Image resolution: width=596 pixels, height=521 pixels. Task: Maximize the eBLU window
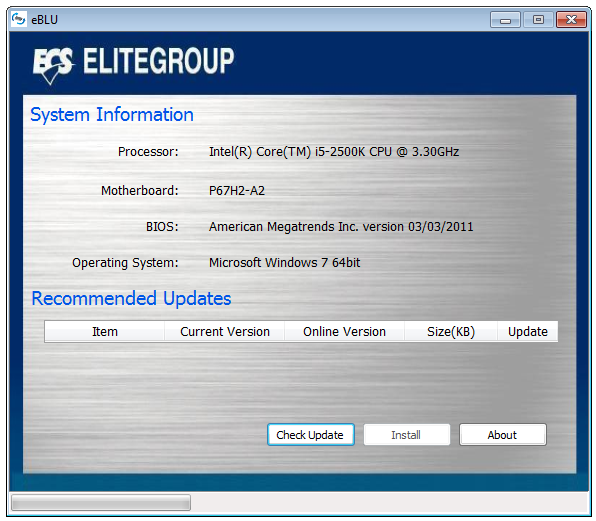click(538, 20)
